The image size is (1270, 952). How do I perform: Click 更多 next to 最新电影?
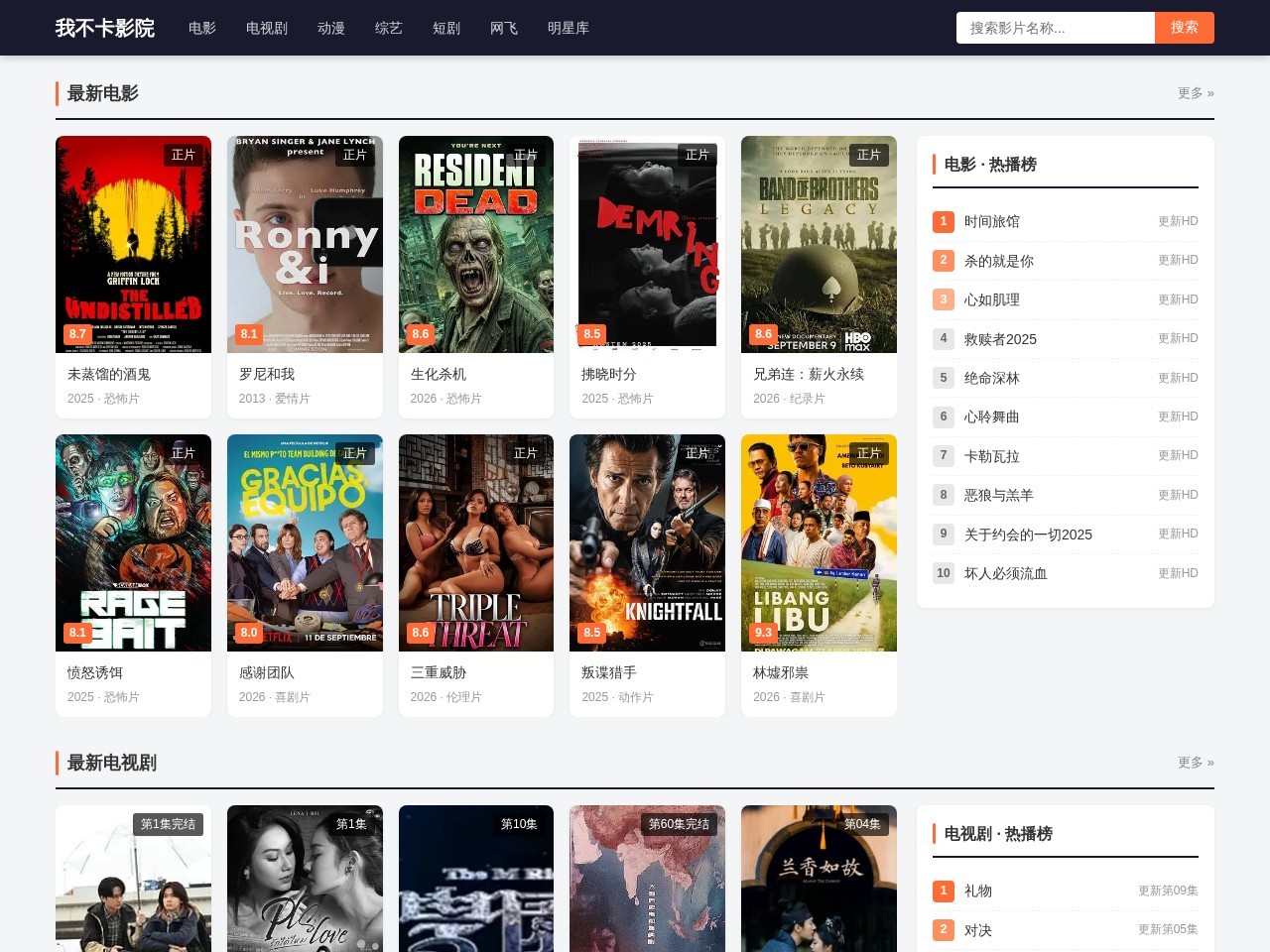pos(1196,93)
